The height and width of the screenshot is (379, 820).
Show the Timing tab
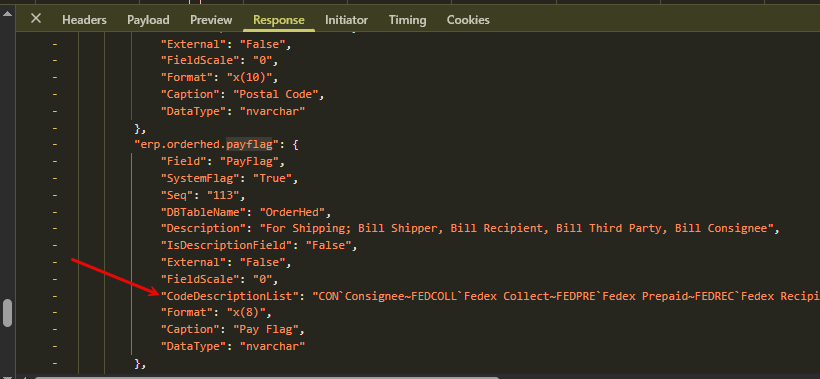tap(407, 20)
